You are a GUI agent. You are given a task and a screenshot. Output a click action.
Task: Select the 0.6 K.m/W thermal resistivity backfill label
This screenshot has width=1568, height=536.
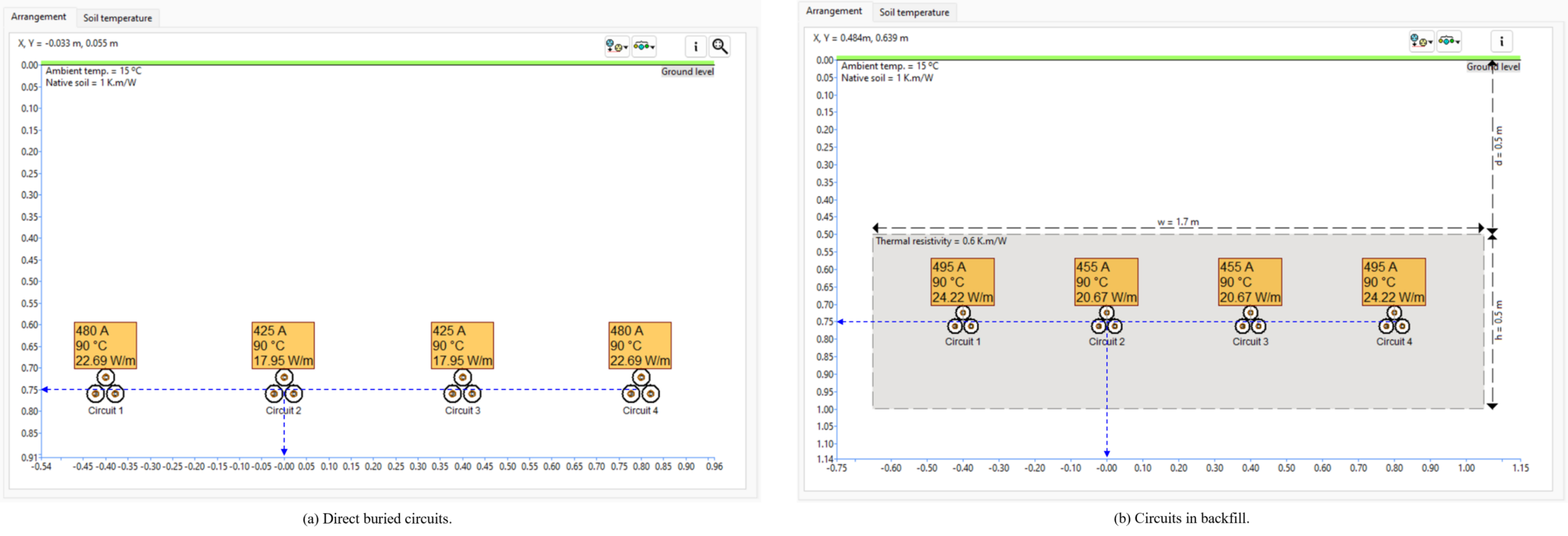coord(941,241)
